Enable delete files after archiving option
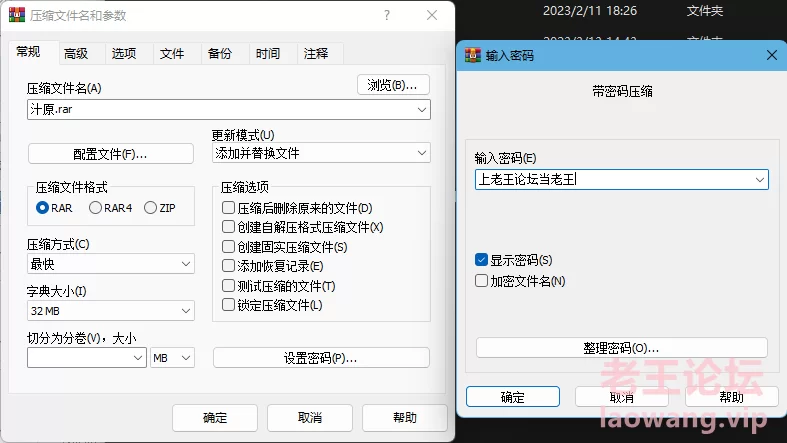The width and height of the screenshot is (787, 443). click(228, 208)
